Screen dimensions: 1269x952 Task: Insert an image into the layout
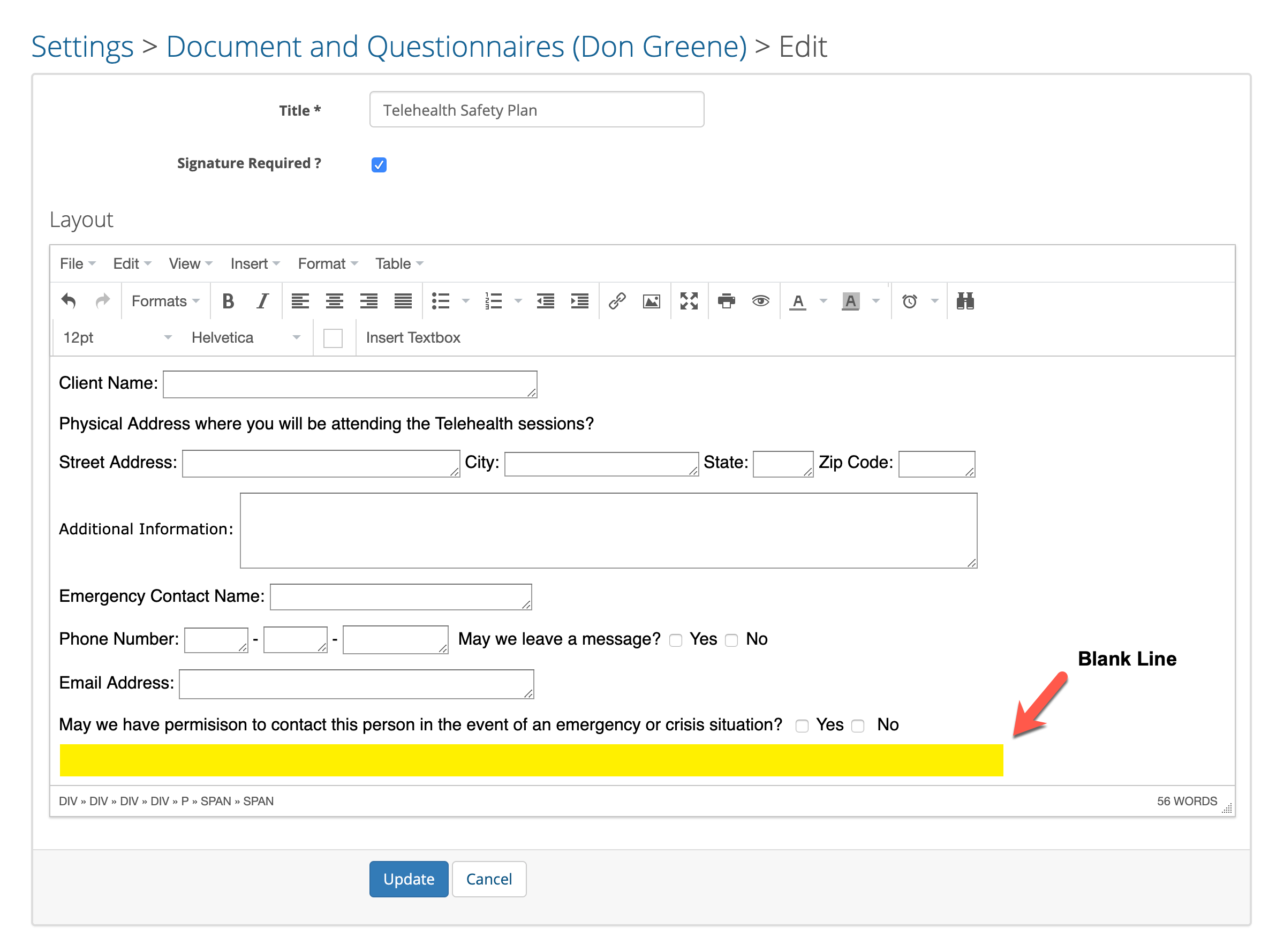click(652, 301)
